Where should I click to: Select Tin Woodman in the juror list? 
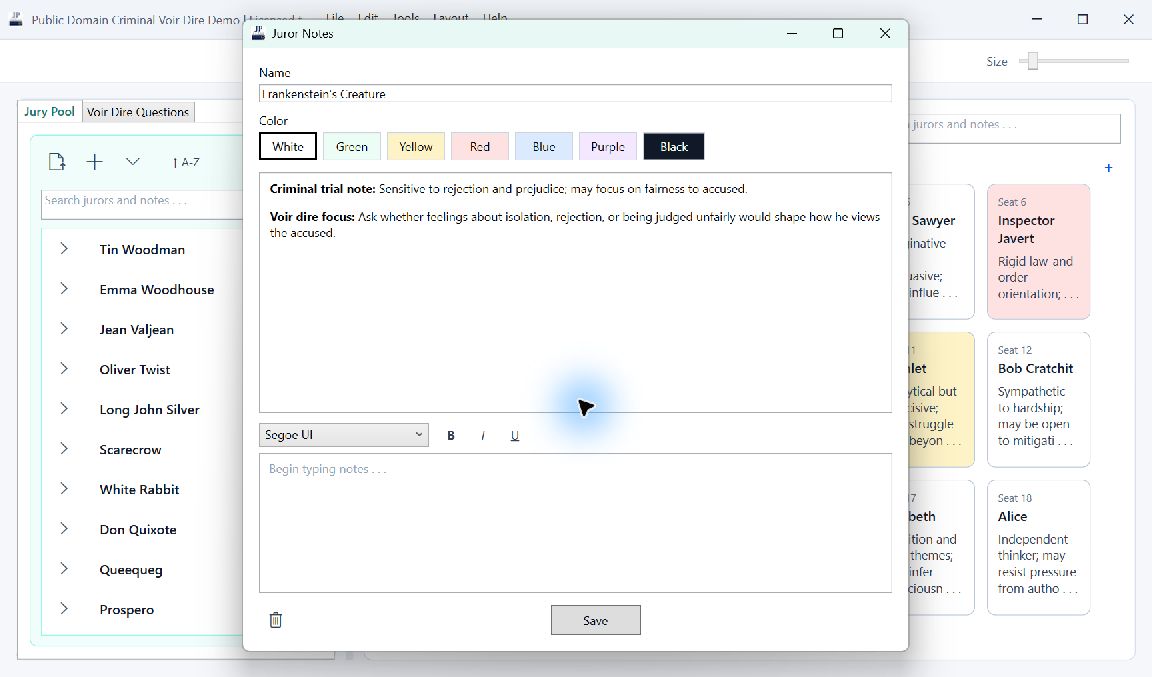pos(142,249)
